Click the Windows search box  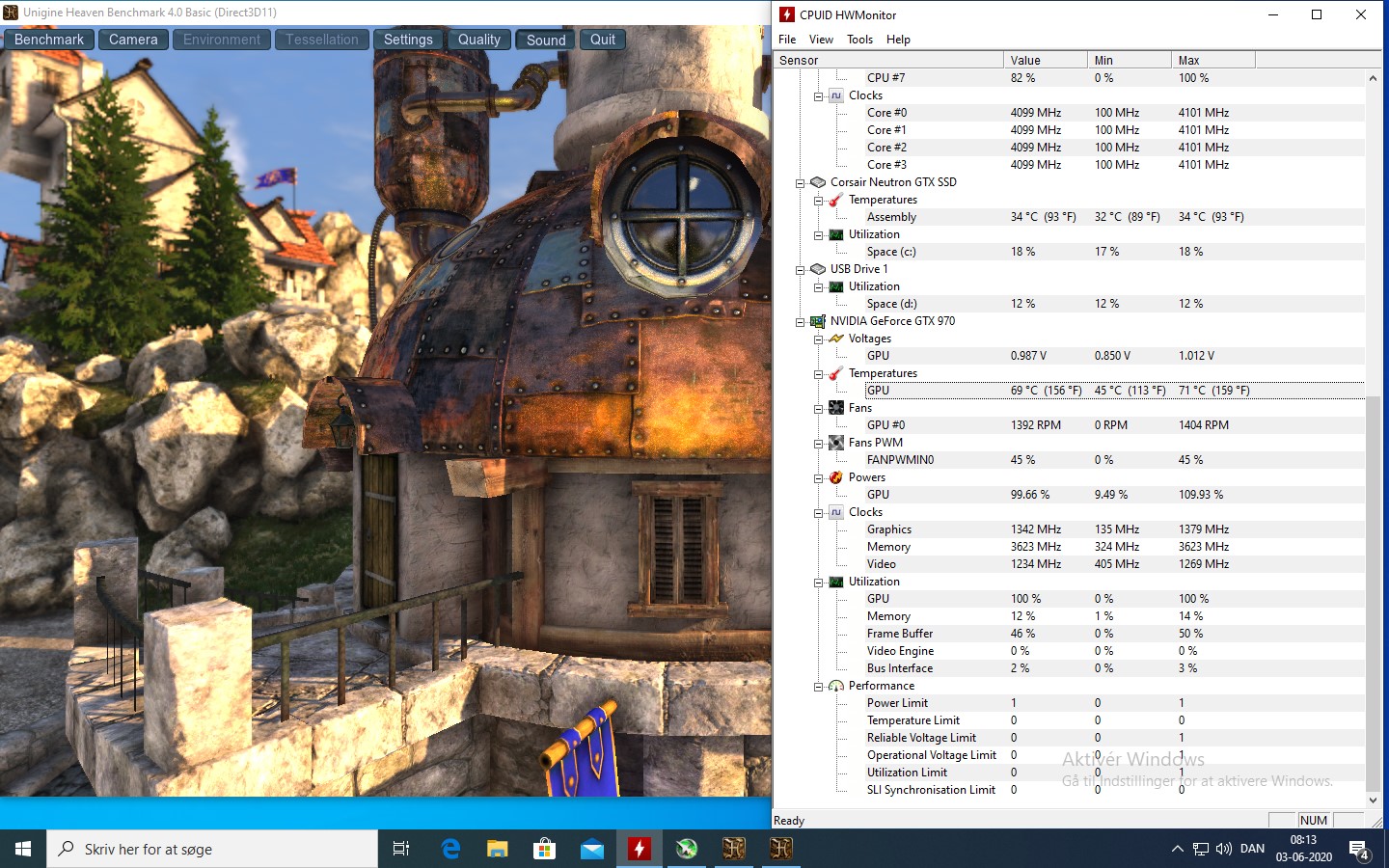(x=212, y=849)
